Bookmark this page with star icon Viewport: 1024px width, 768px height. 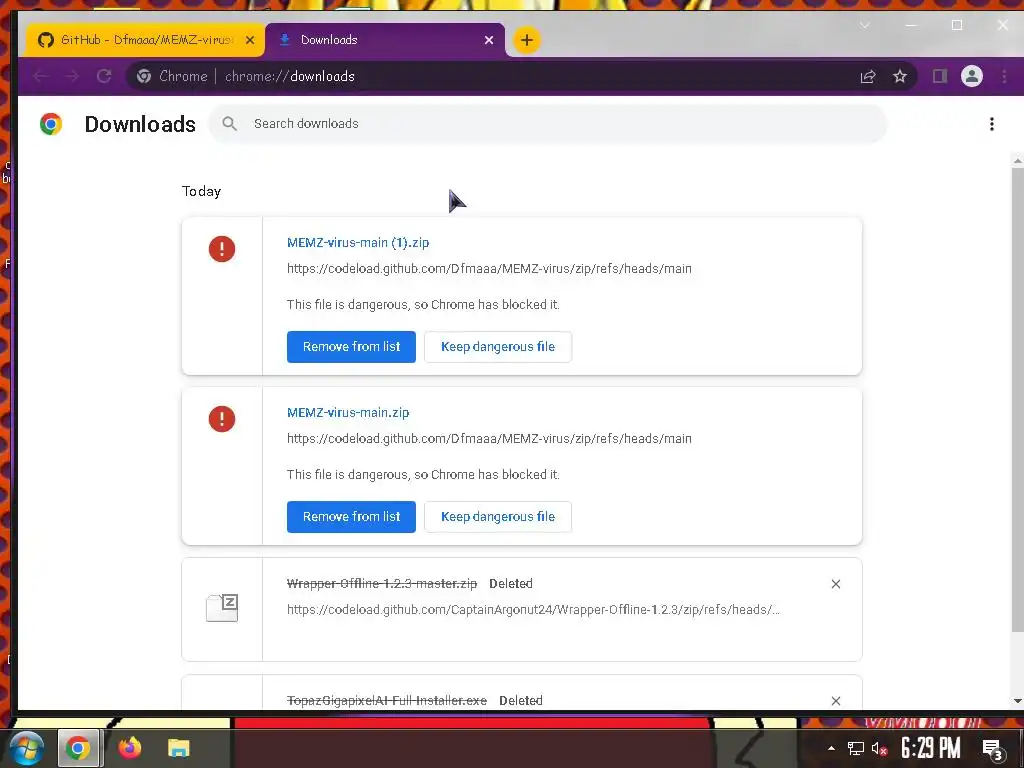point(900,76)
